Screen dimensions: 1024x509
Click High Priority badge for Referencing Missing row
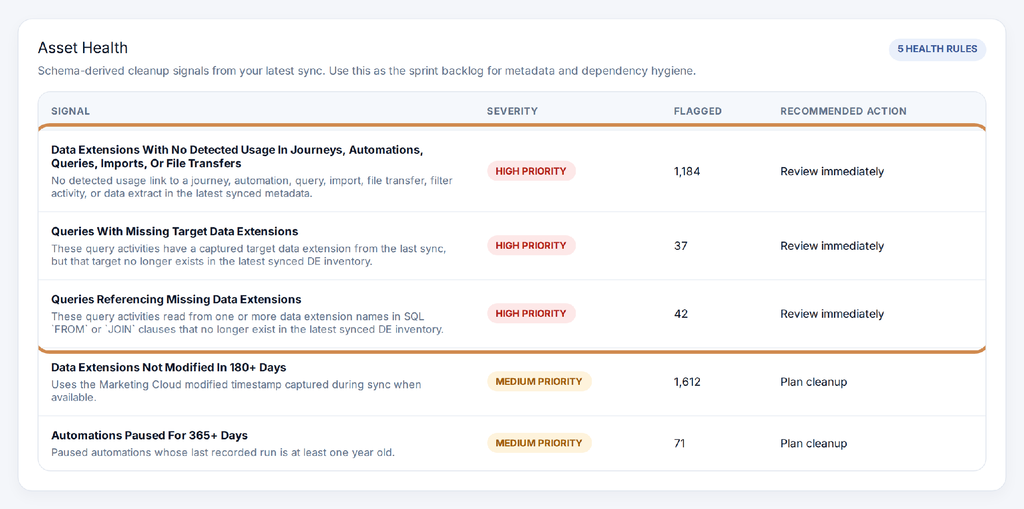coord(531,314)
